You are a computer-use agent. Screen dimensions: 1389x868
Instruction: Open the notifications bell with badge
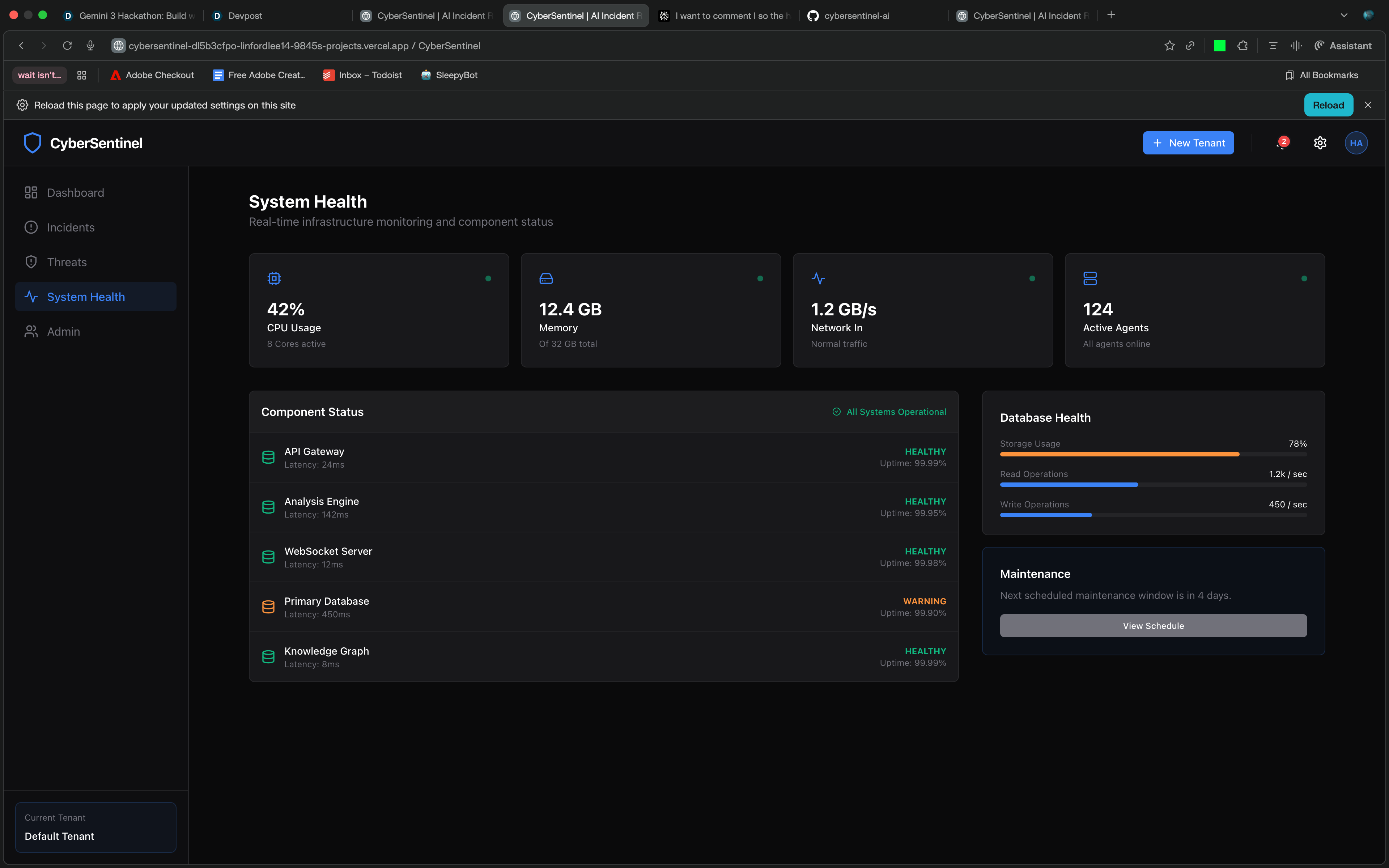coord(1281,144)
